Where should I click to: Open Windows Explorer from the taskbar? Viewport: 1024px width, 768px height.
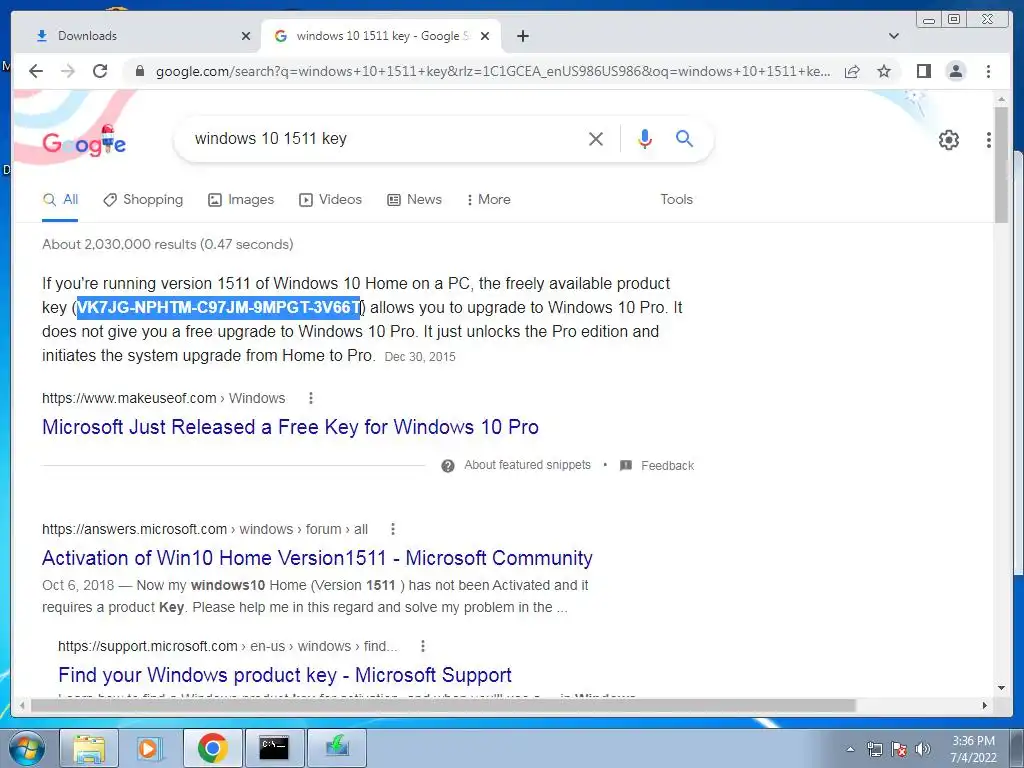(x=89, y=748)
